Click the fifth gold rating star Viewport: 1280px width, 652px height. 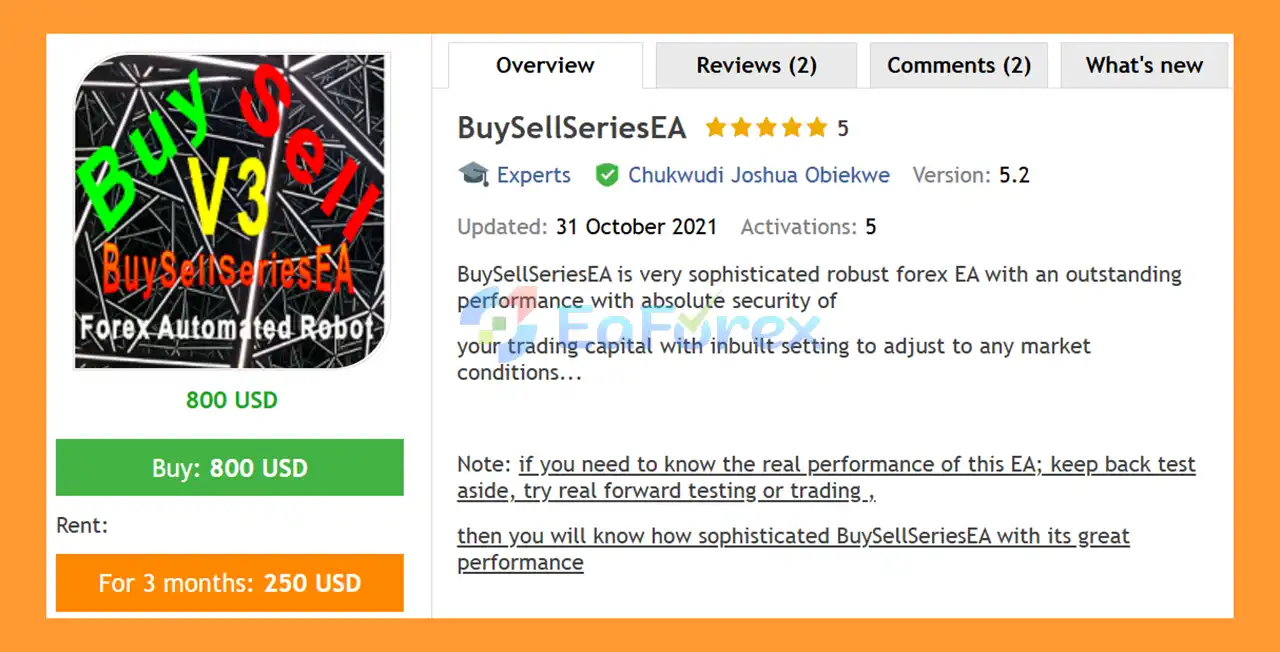coord(817,128)
